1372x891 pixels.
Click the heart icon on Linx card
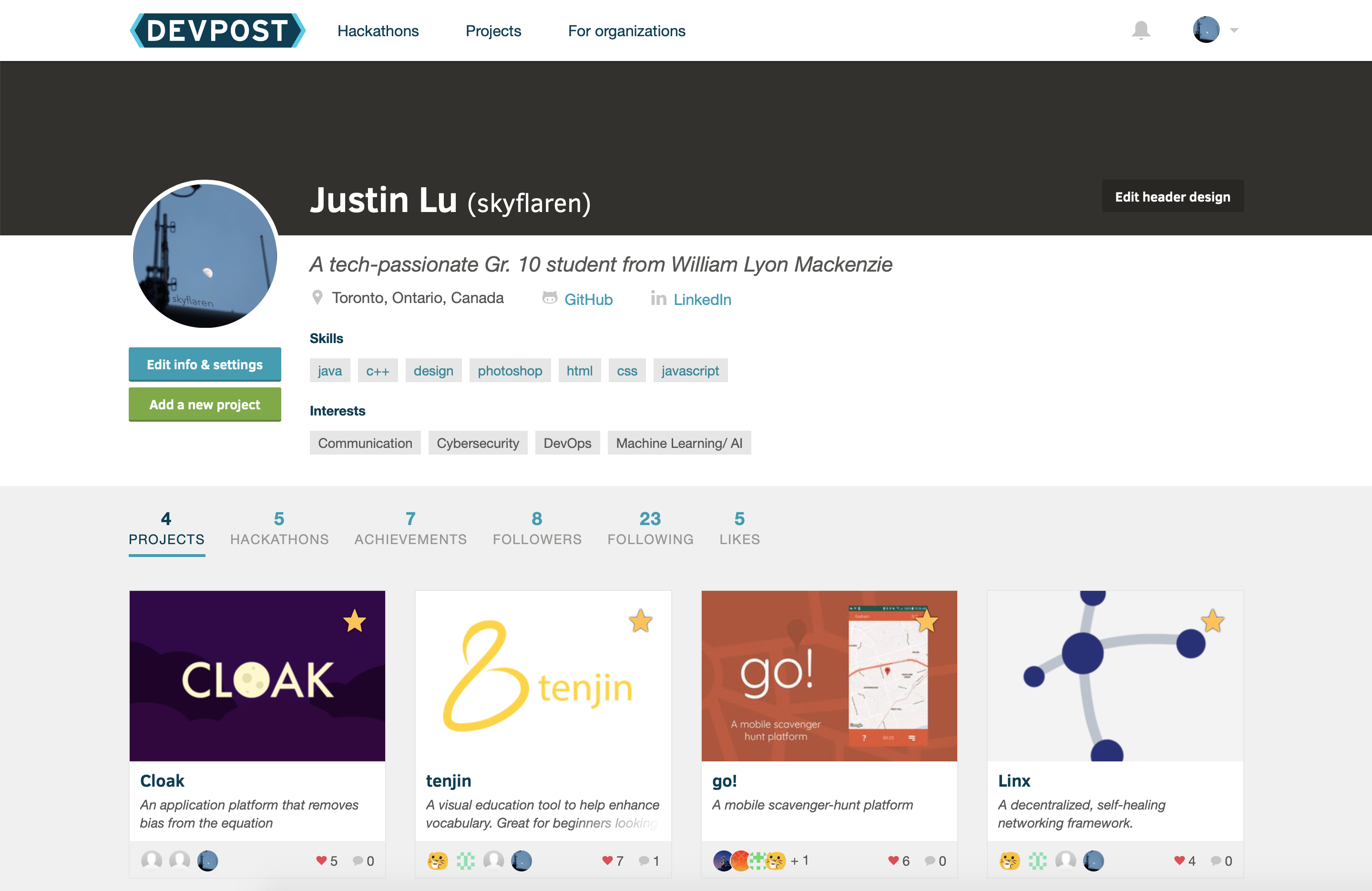[1179, 861]
